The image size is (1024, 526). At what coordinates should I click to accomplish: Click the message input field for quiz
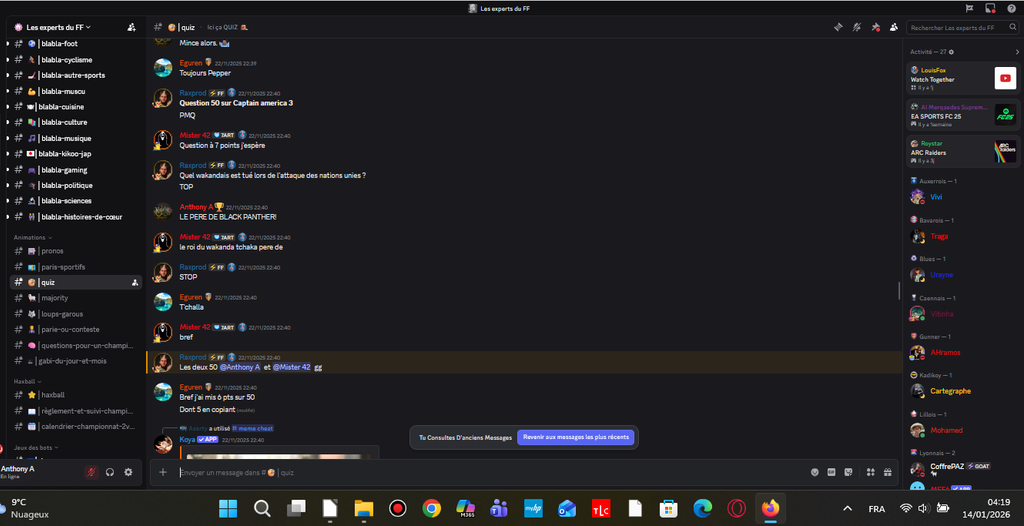click(490, 472)
